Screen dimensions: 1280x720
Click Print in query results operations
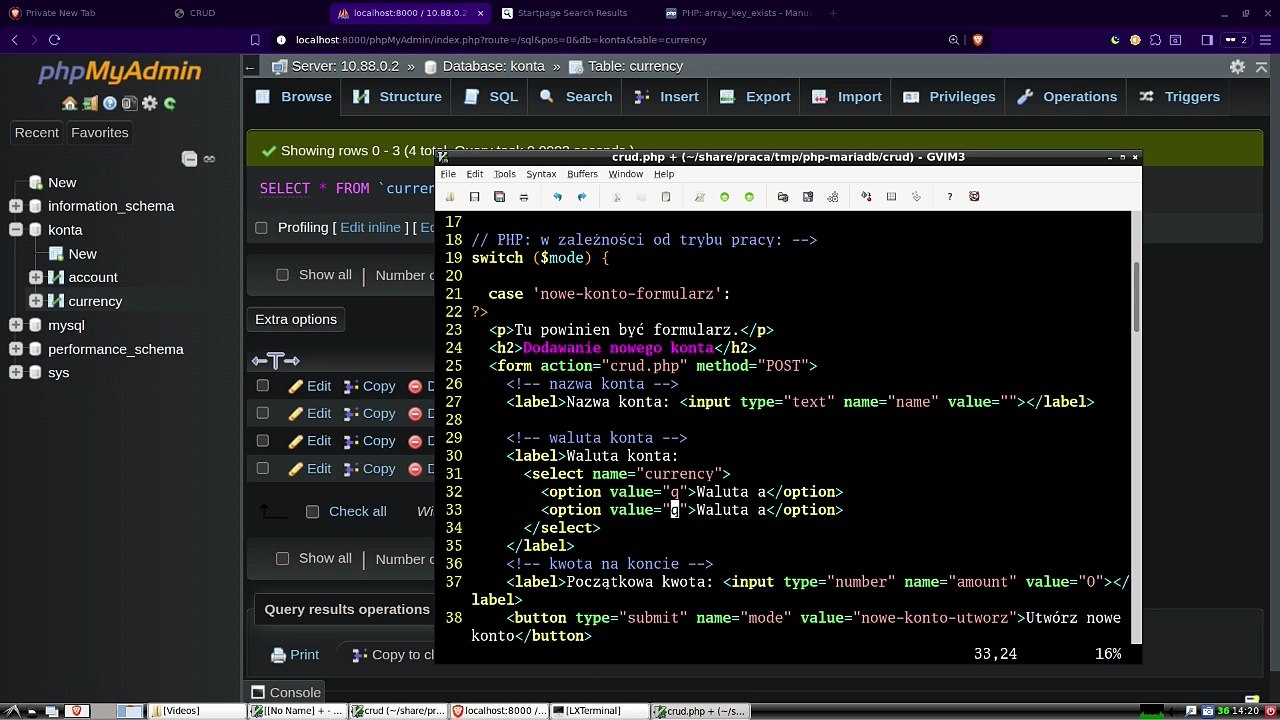295,655
